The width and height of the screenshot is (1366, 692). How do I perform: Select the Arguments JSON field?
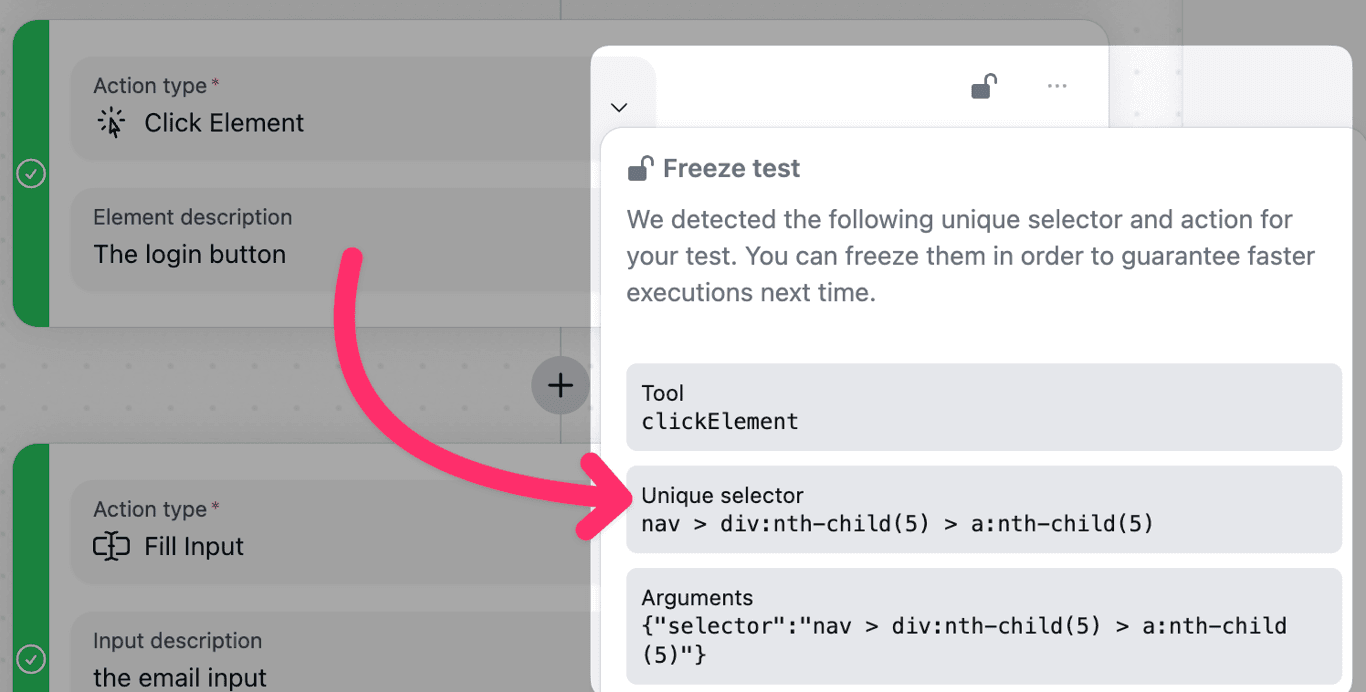(x=984, y=626)
